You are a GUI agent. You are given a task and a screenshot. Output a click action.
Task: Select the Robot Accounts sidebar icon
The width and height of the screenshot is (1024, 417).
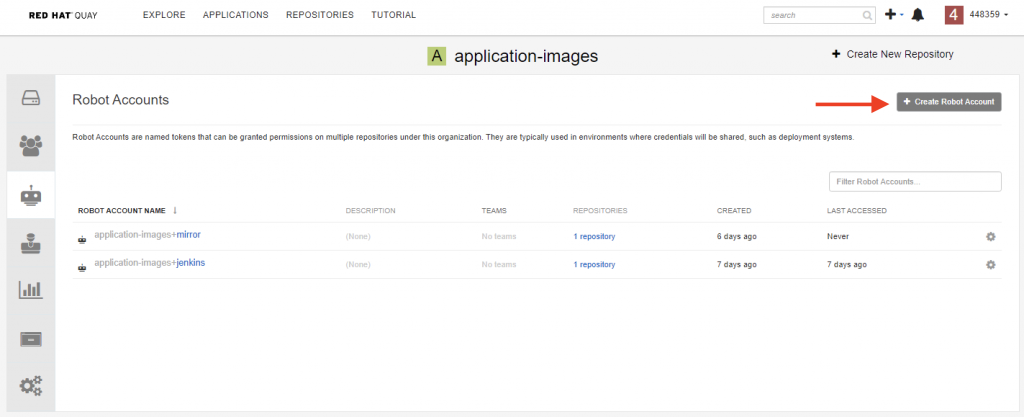pyautogui.click(x=31, y=195)
